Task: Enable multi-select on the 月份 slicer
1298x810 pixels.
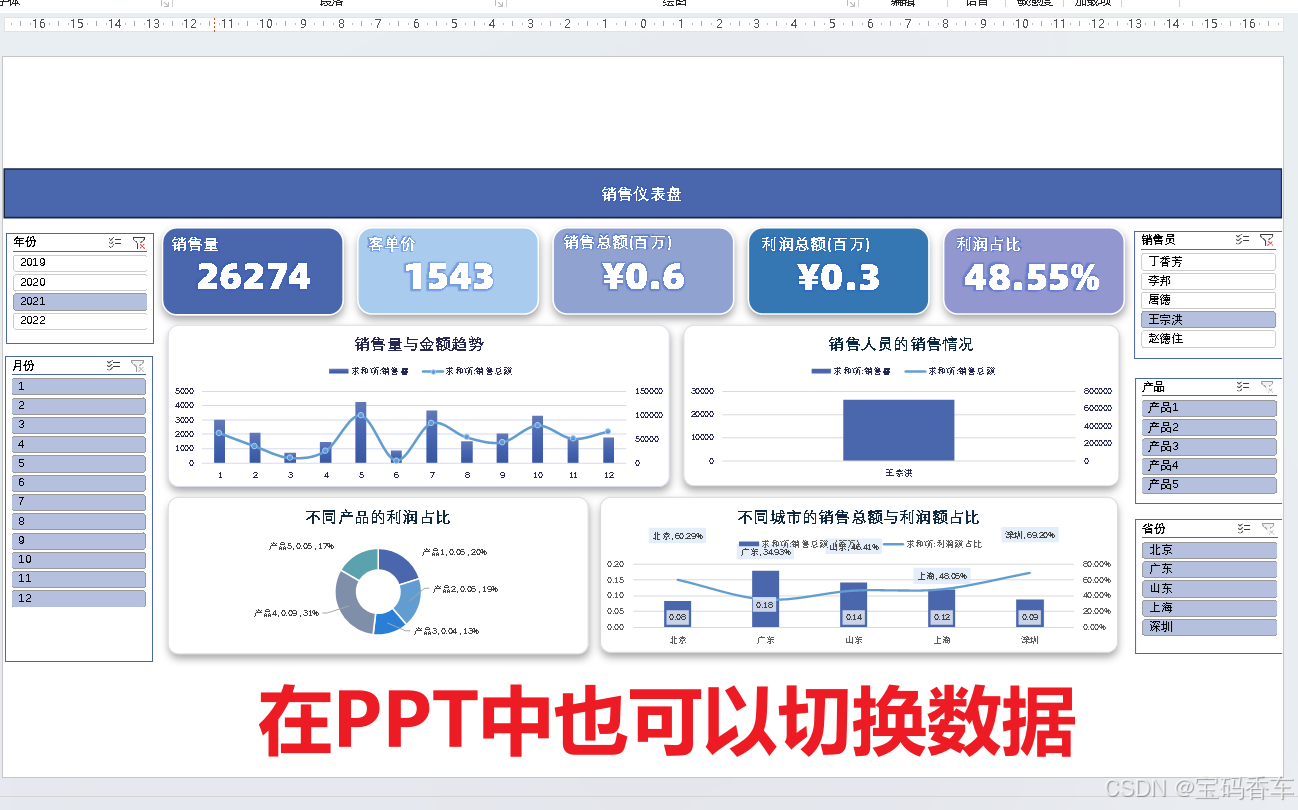Action: (x=114, y=366)
